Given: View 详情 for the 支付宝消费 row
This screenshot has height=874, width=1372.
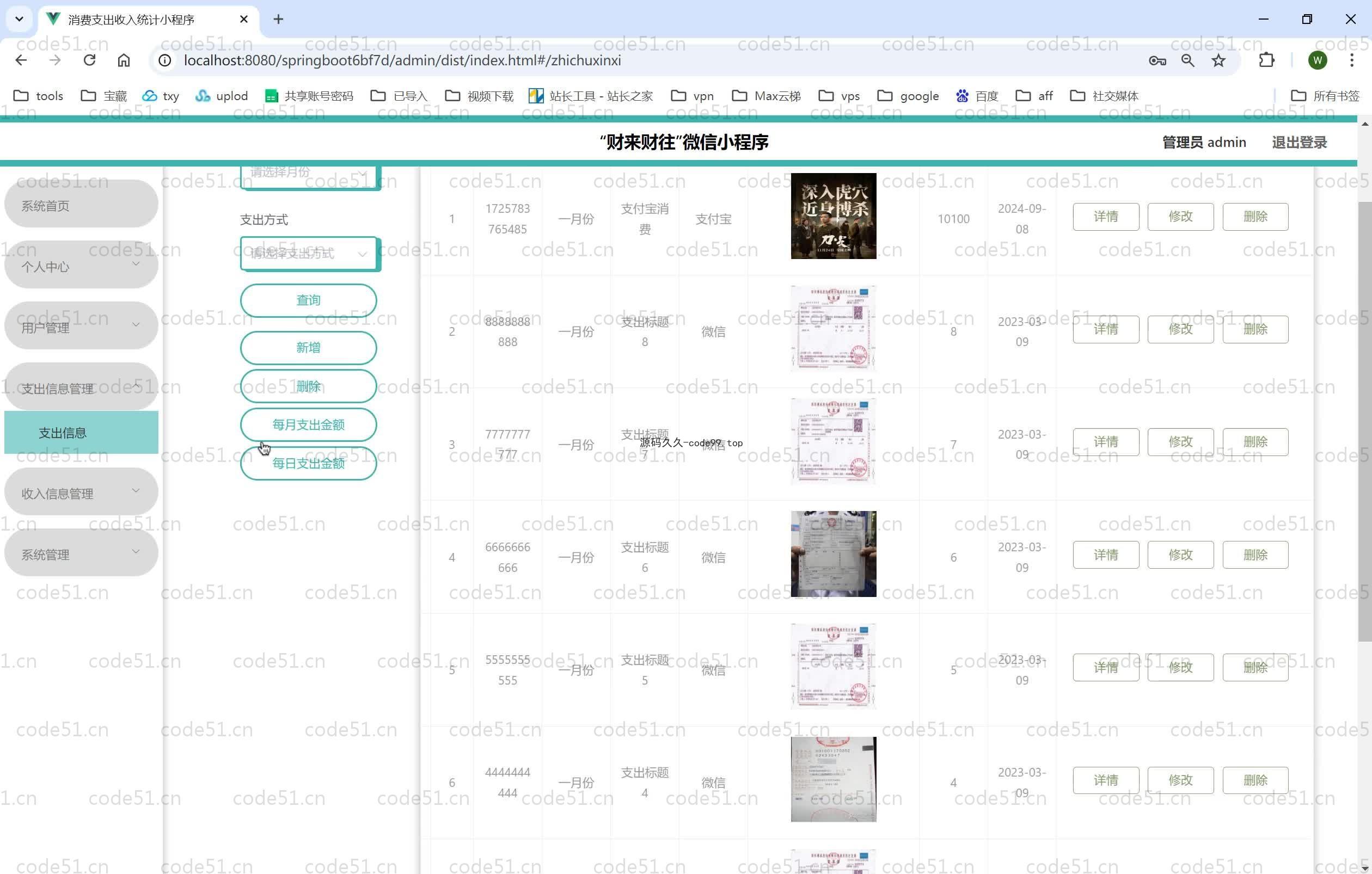Looking at the screenshot, I should 1106,217.
